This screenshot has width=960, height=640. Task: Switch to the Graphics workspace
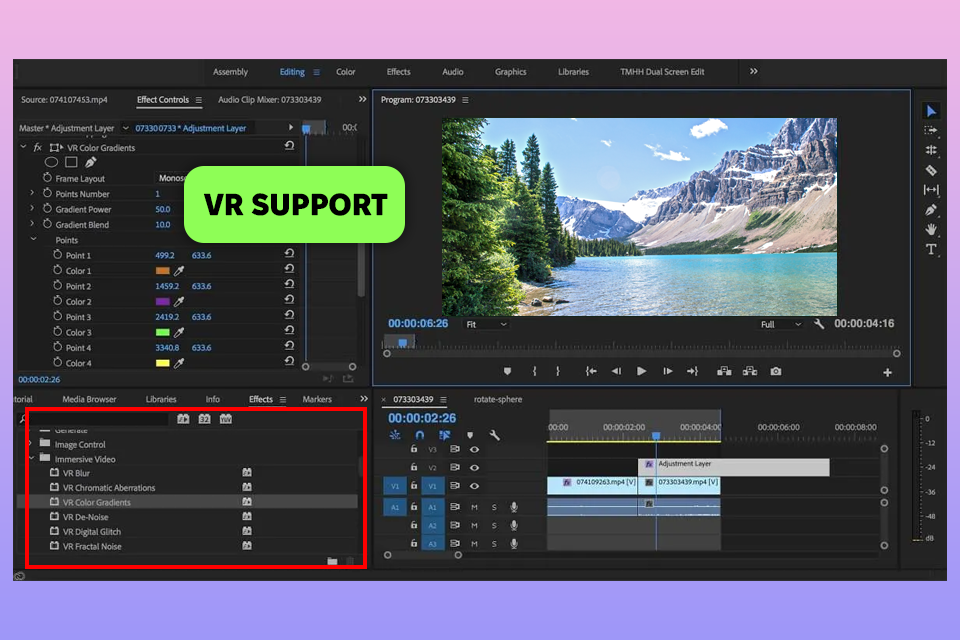click(511, 72)
